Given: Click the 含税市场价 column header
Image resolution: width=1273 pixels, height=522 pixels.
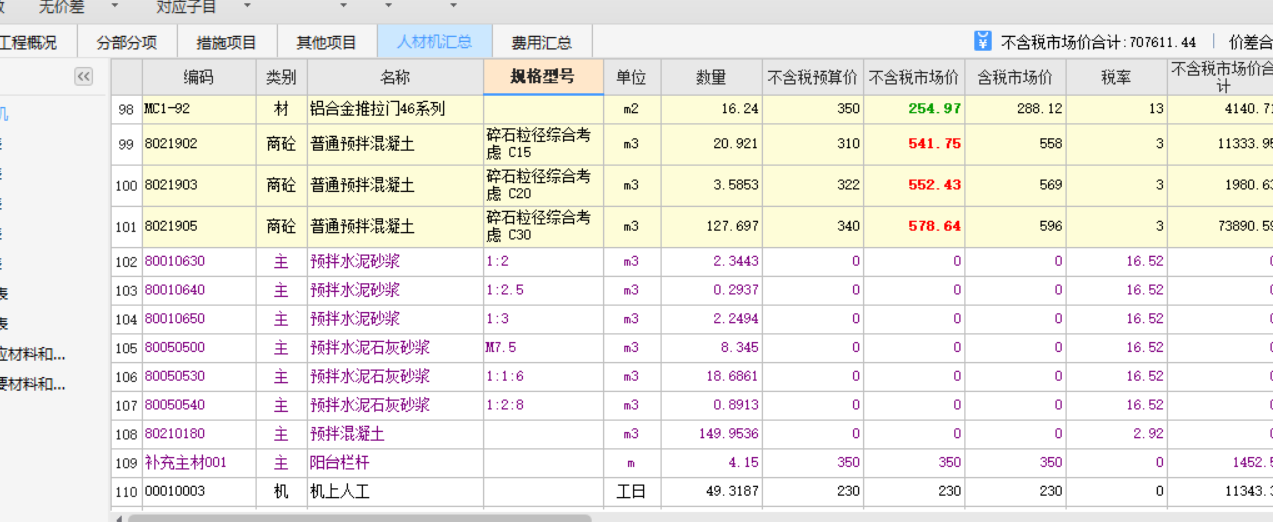Looking at the screenshot, I should tap(1015, 77).
